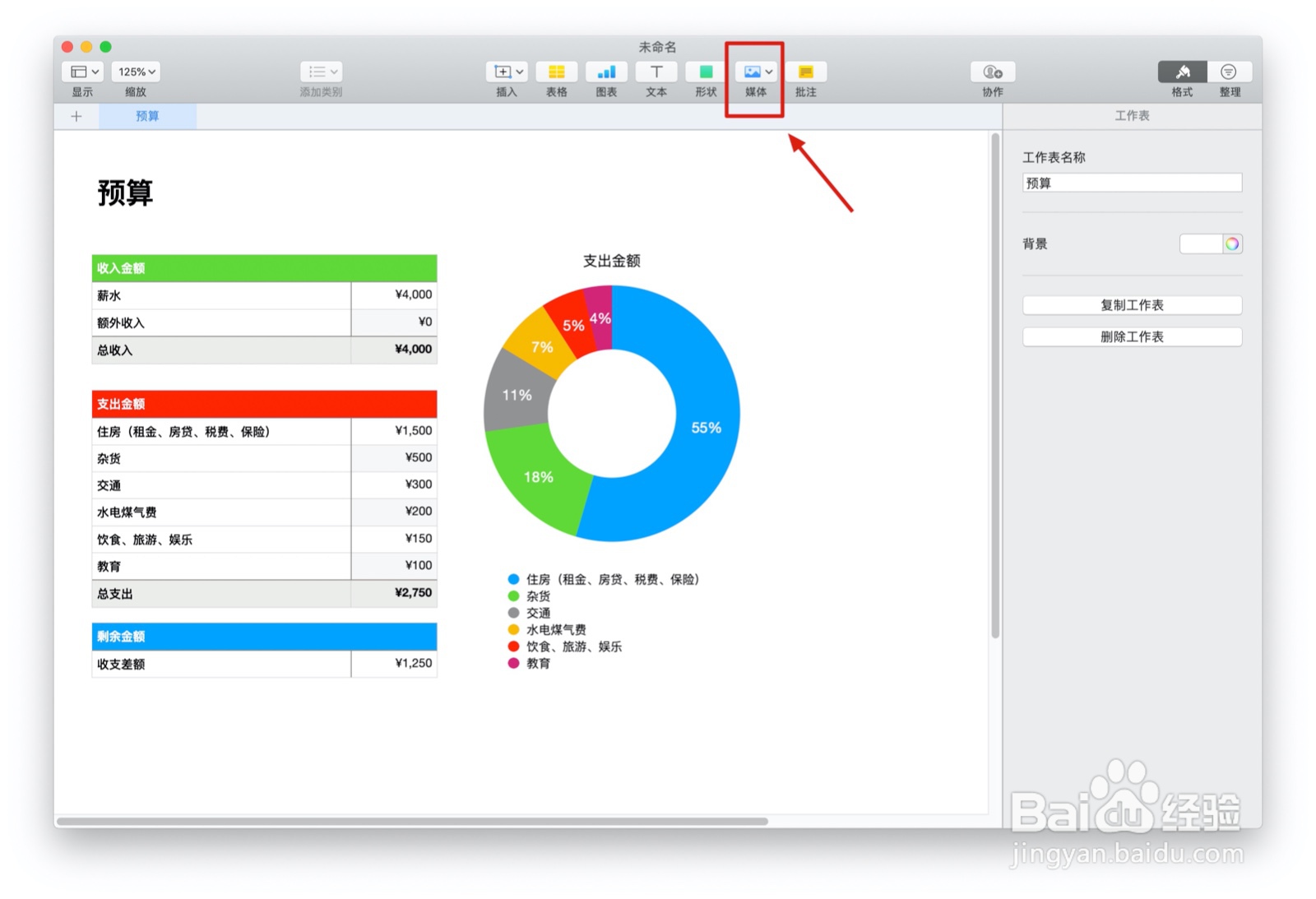The width and height of the screenshot is (1316, 899).
Task: Click the 文本 text box icon
Action: pyautogui.click(x=656, y=72)
